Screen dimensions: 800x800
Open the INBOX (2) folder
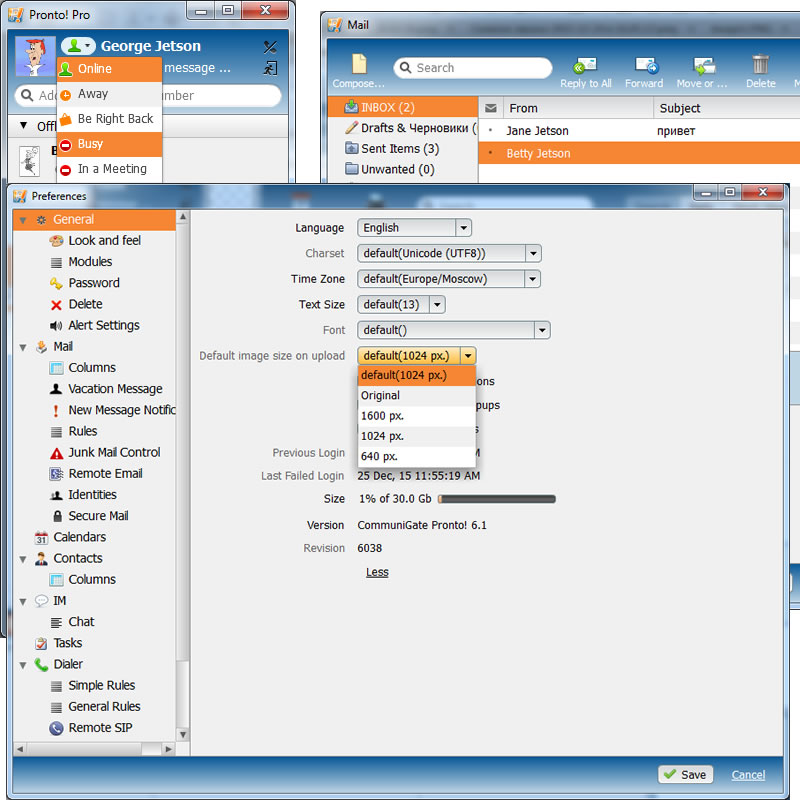click(x=403, y=107)
